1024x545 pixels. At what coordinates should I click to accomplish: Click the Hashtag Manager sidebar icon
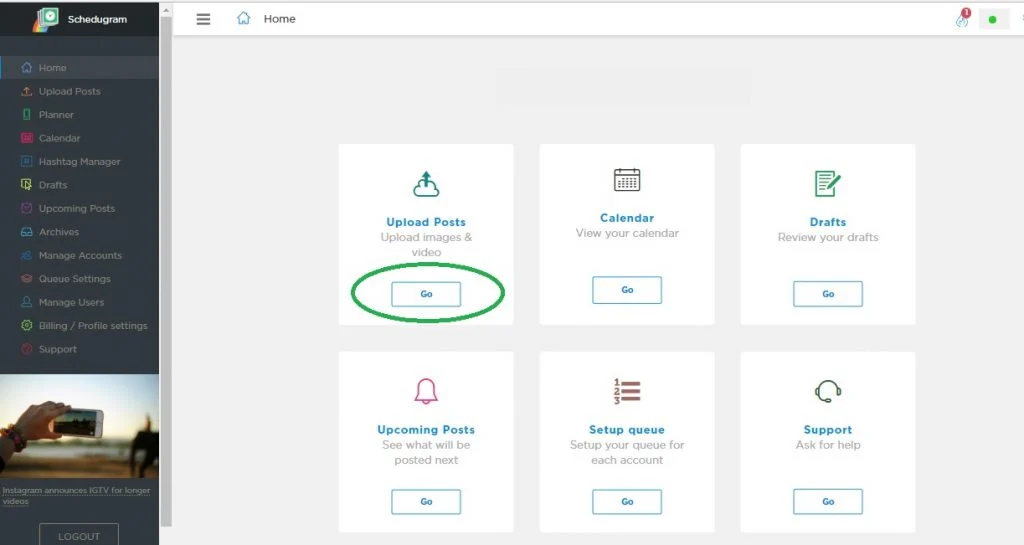coord(26,161)
